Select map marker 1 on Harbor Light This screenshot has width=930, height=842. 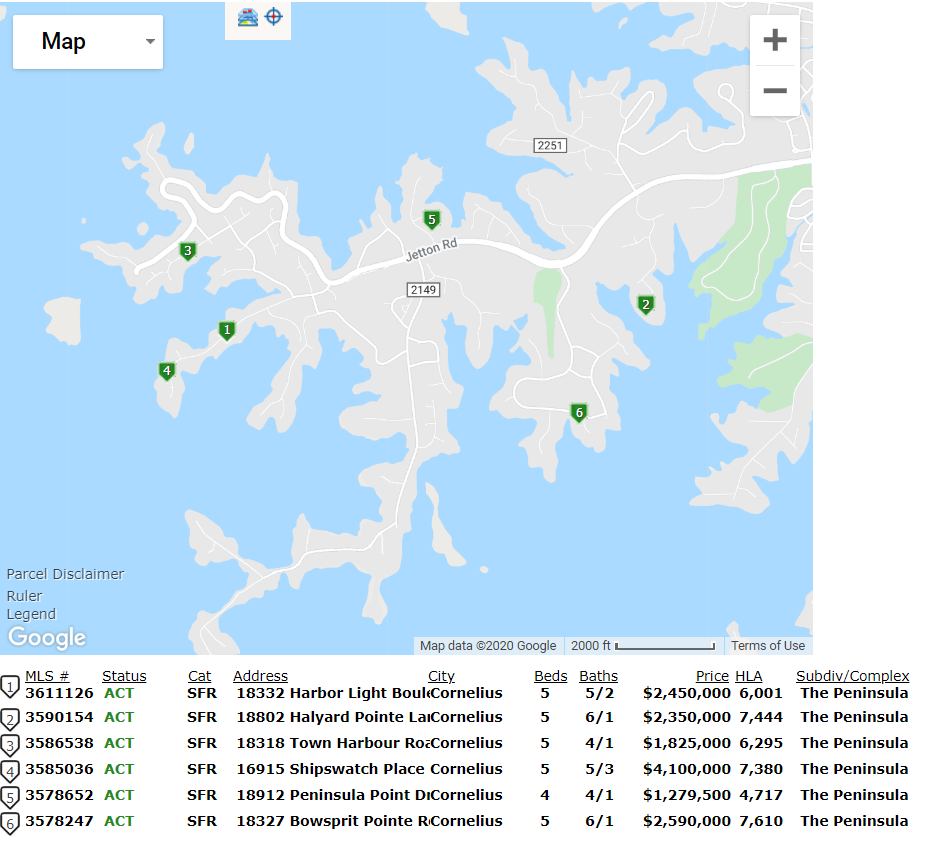point(227,330)
